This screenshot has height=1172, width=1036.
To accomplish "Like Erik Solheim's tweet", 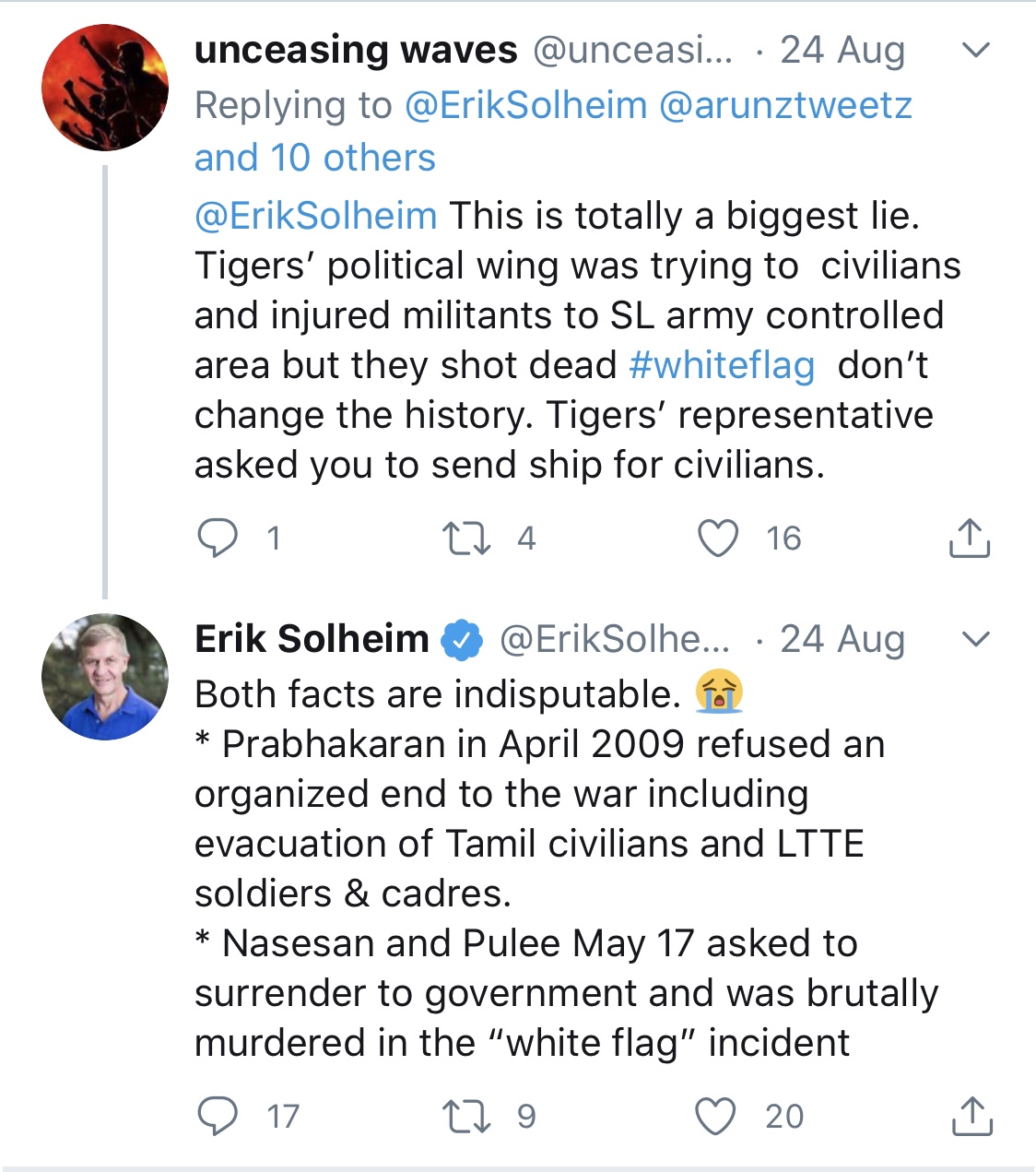I will 715,1116.
